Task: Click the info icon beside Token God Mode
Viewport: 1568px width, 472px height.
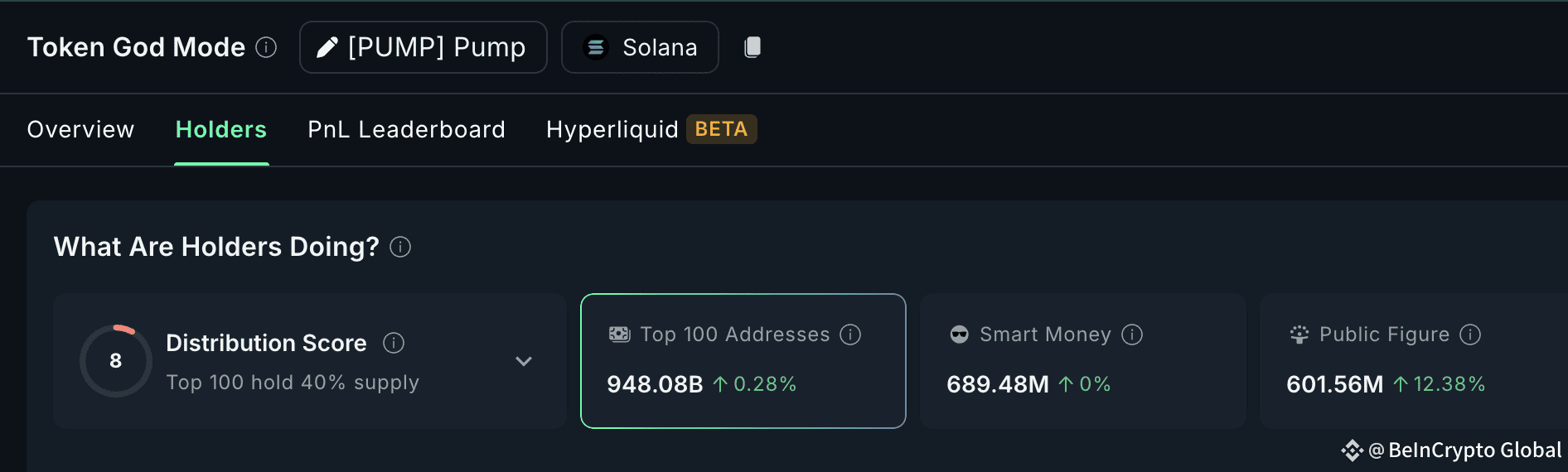Action: pos(266,47)
